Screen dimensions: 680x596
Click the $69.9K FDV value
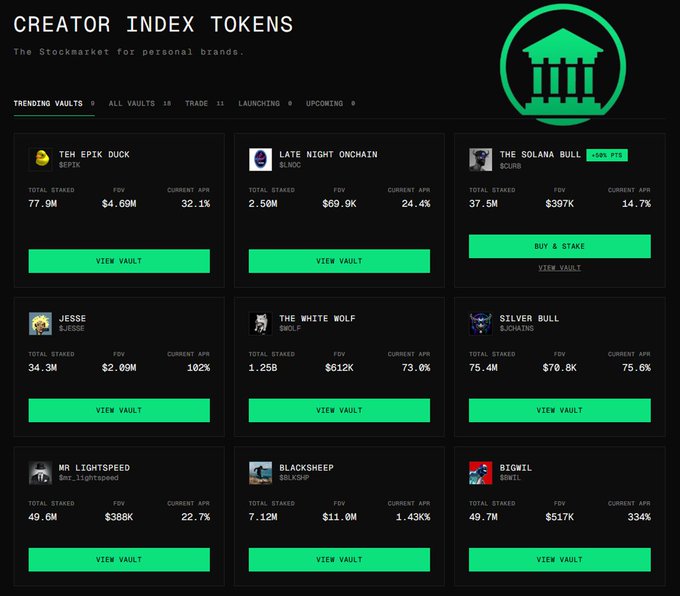(x=339, y=203)
